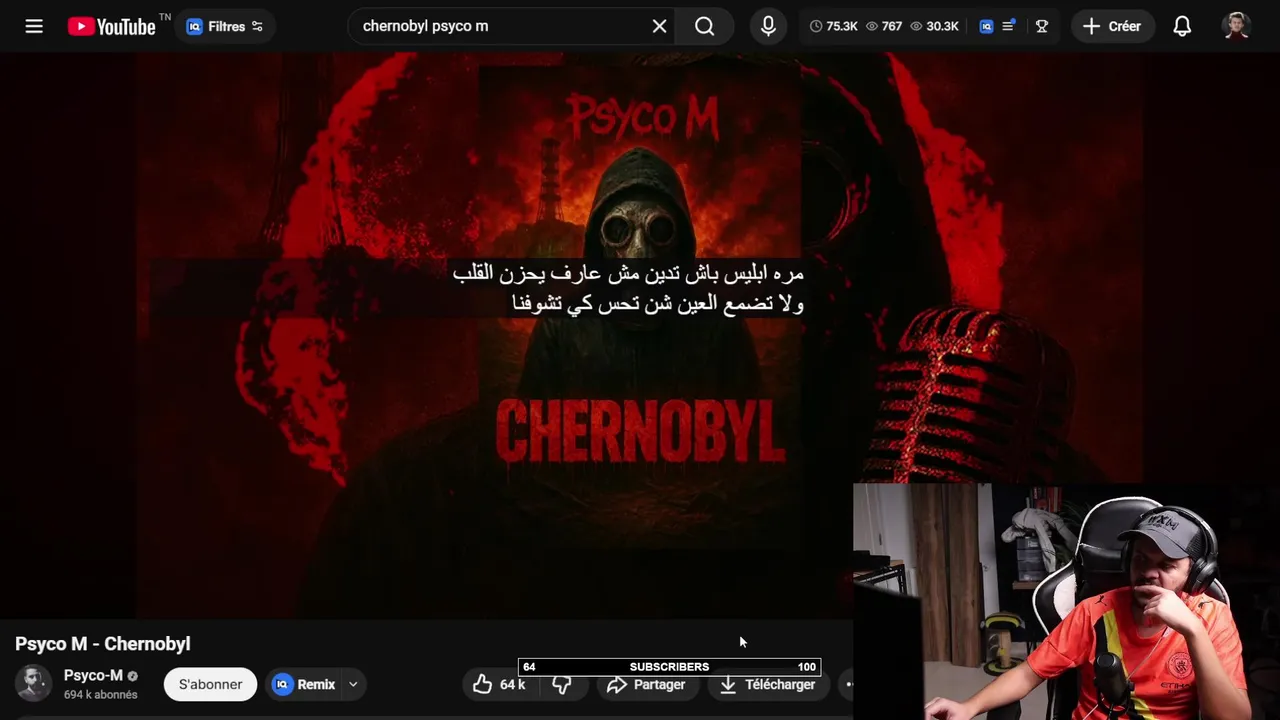Click the Remix button
Viewport: 1280px width, 720px height.
[x=305, y=684]
